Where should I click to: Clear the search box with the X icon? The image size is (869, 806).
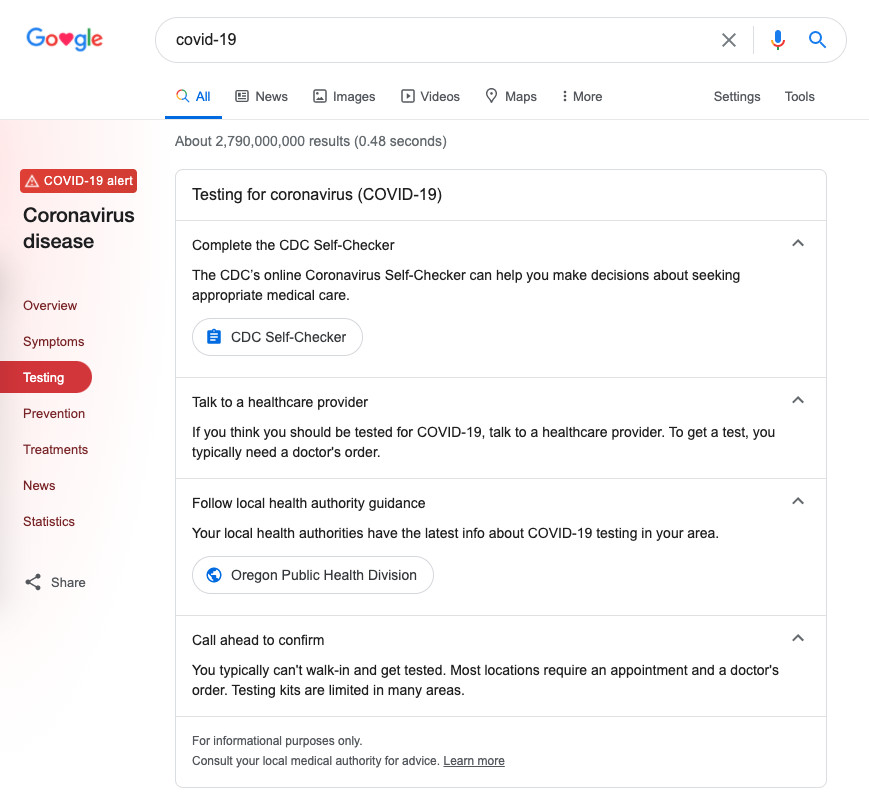(x=729, y=40)
